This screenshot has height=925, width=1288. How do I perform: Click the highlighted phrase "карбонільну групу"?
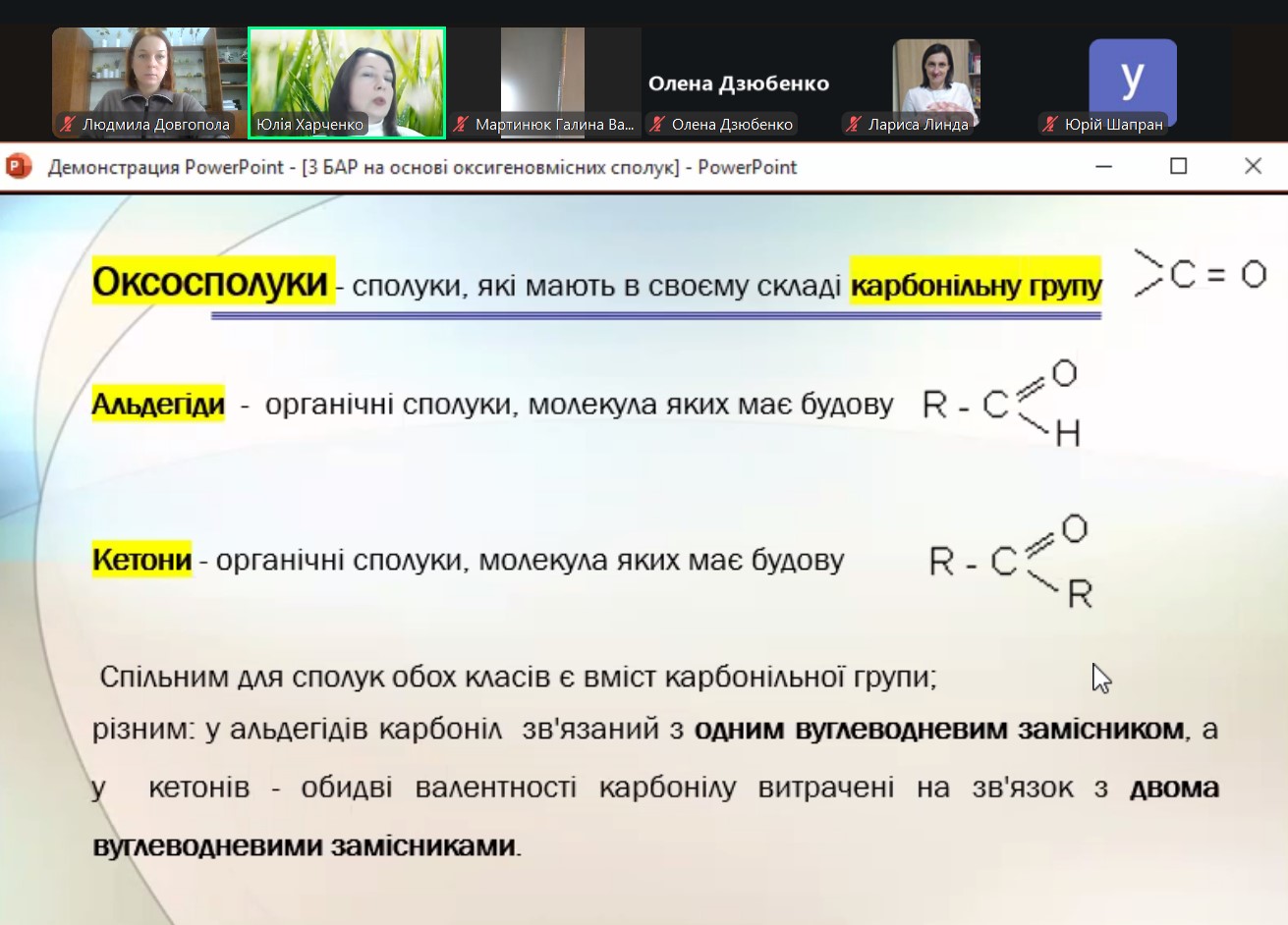[975, 285]
